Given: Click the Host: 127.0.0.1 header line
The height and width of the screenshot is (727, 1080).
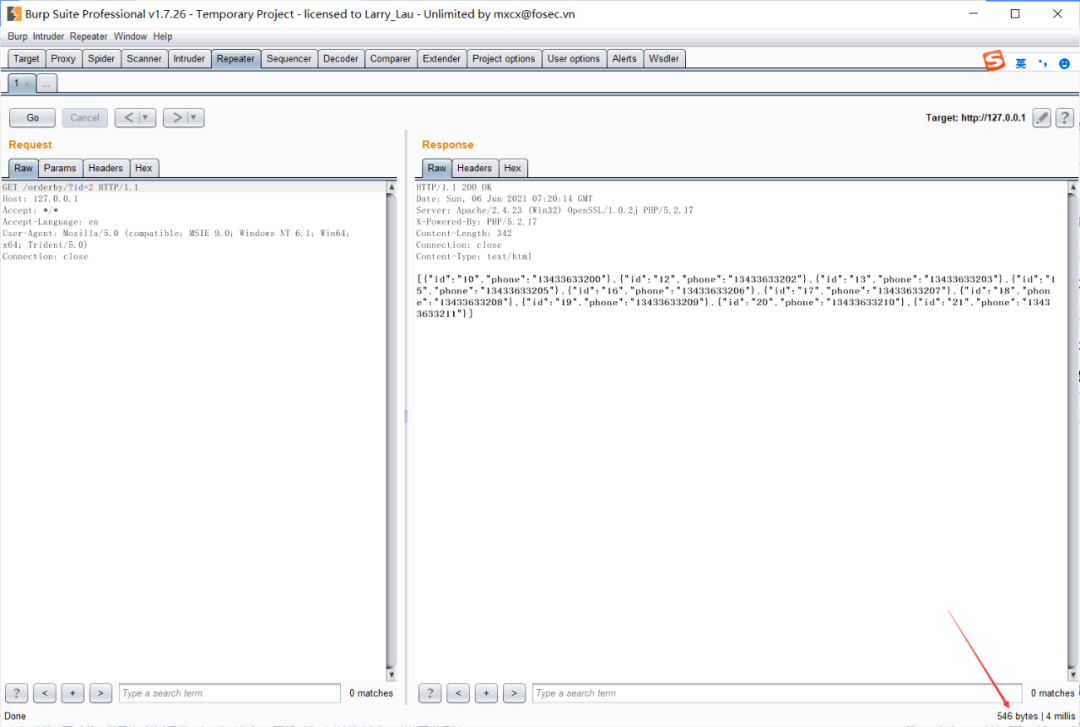Looking at the screenshot, I should (x=40, y=199).
